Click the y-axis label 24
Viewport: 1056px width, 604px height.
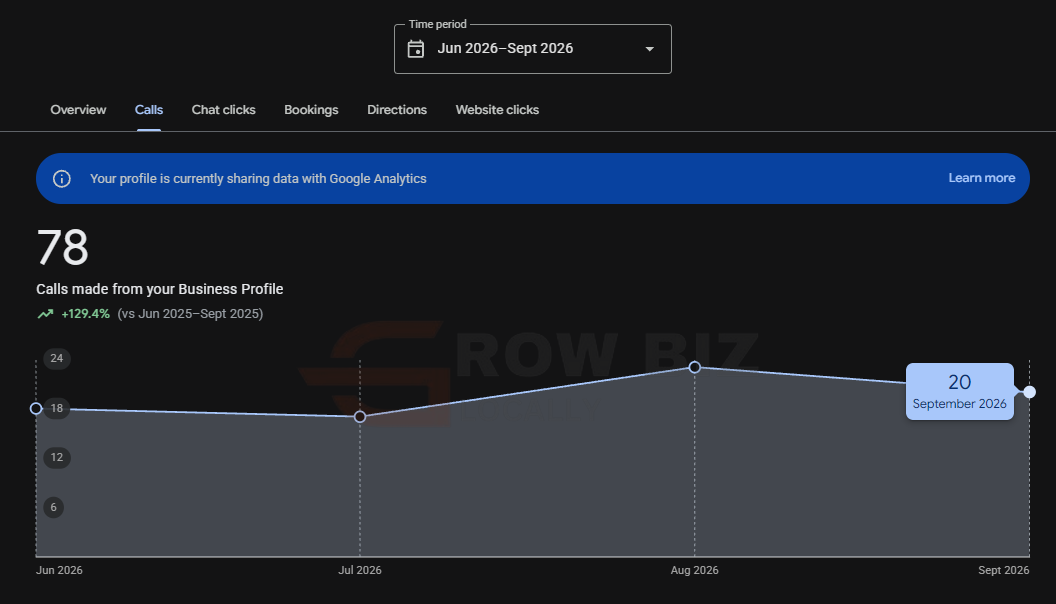click(57, 358)
